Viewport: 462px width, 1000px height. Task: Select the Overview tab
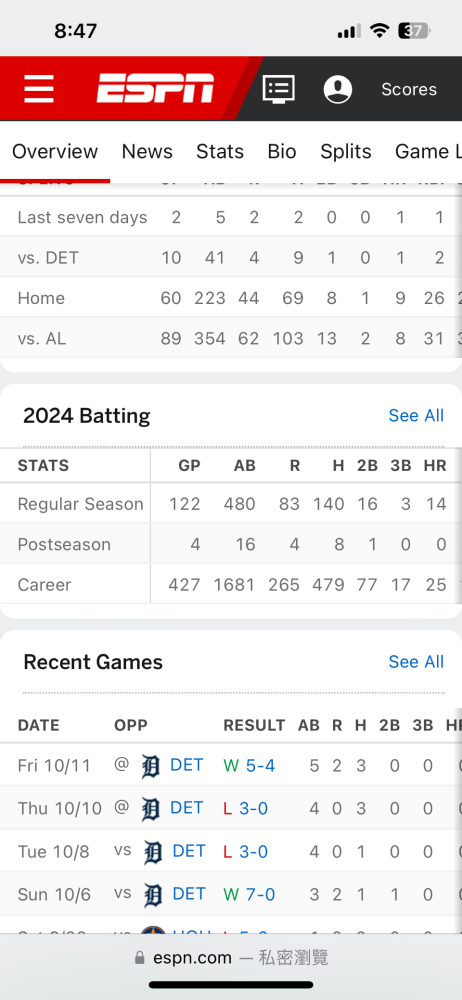(55, 151)
